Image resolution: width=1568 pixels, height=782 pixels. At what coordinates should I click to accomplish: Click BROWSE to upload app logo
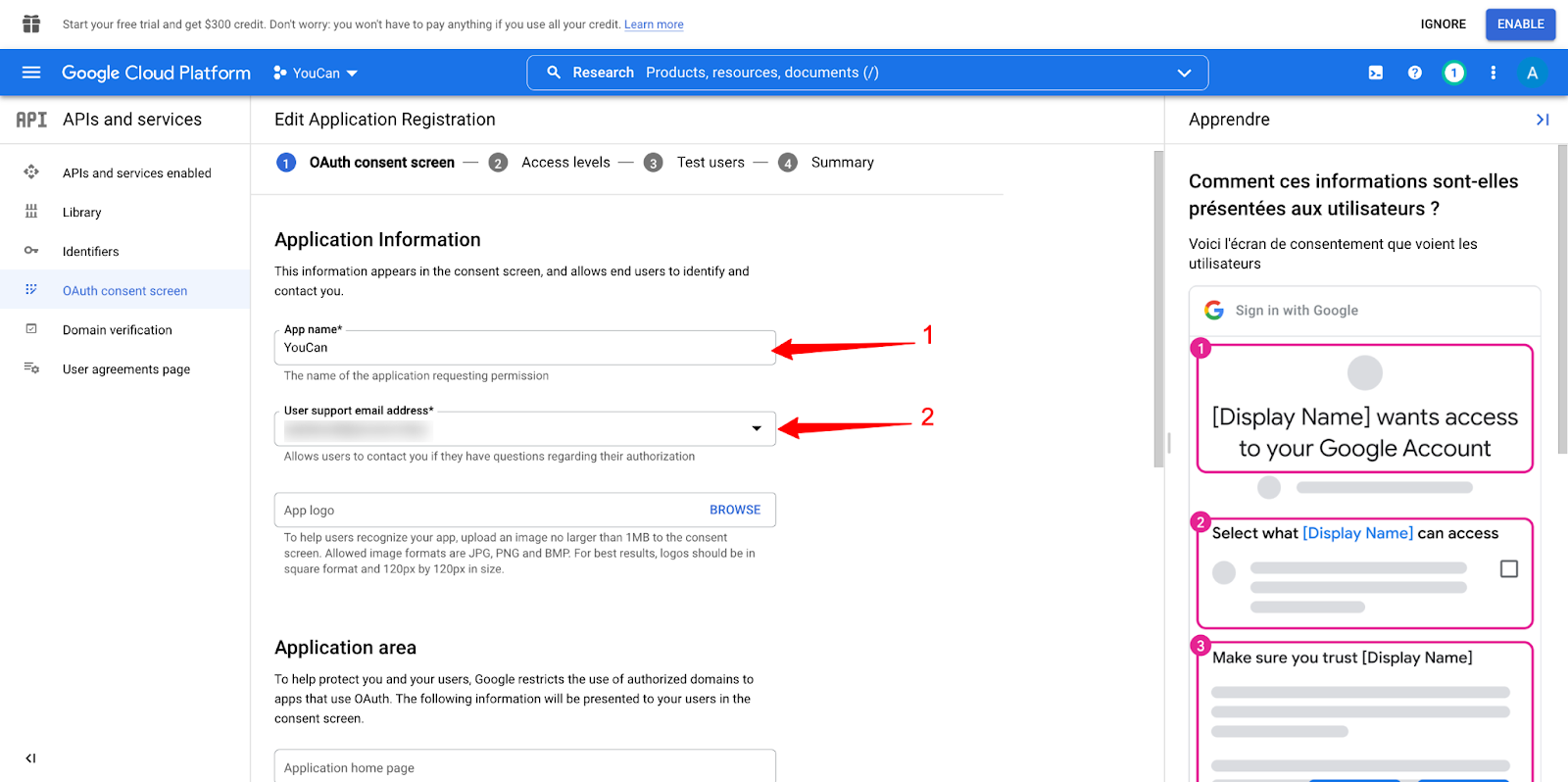(735, 510)
